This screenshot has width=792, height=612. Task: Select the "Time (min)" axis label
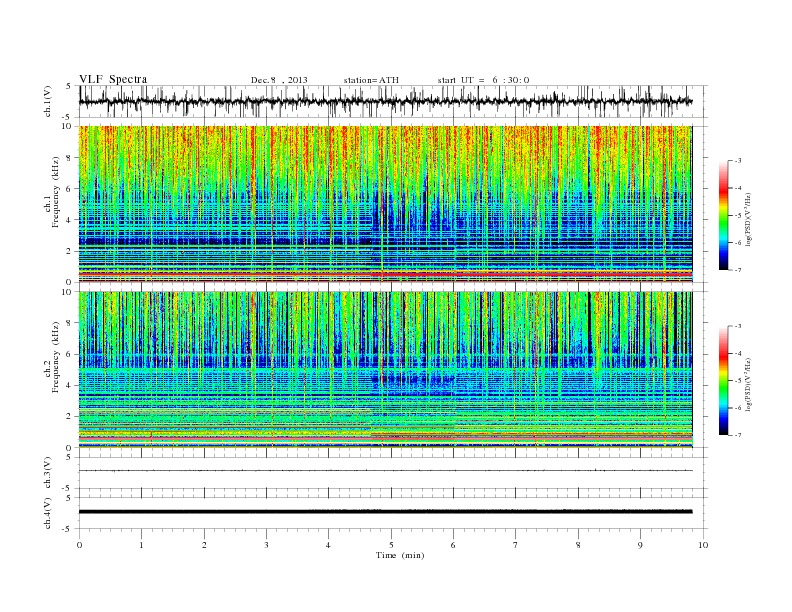tap(400, 555)
